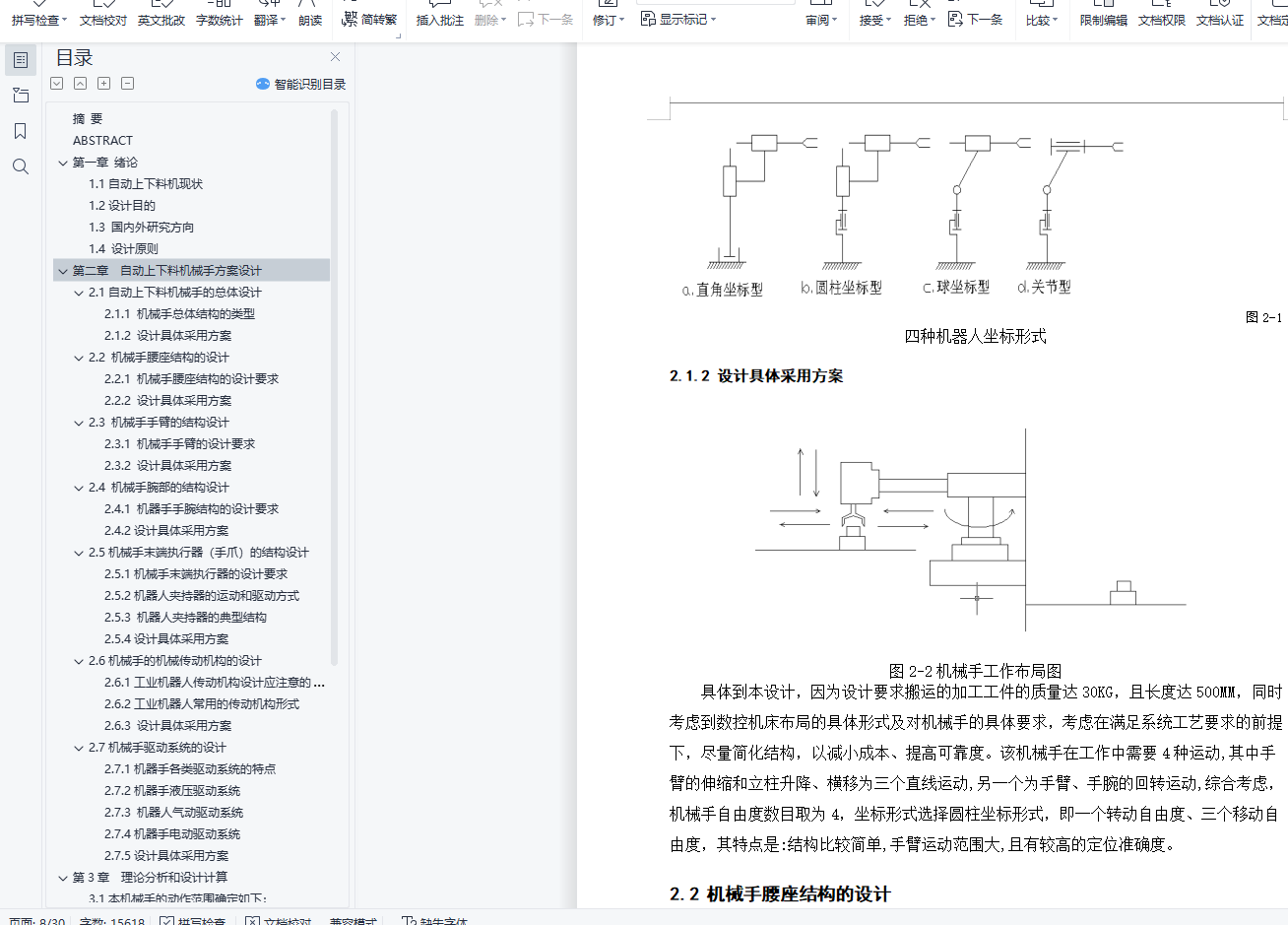Jump to 2.2.1 机械手腰座结构的设计要求
This screenshot has height=925, width=1288.
[x=191, y=379]
